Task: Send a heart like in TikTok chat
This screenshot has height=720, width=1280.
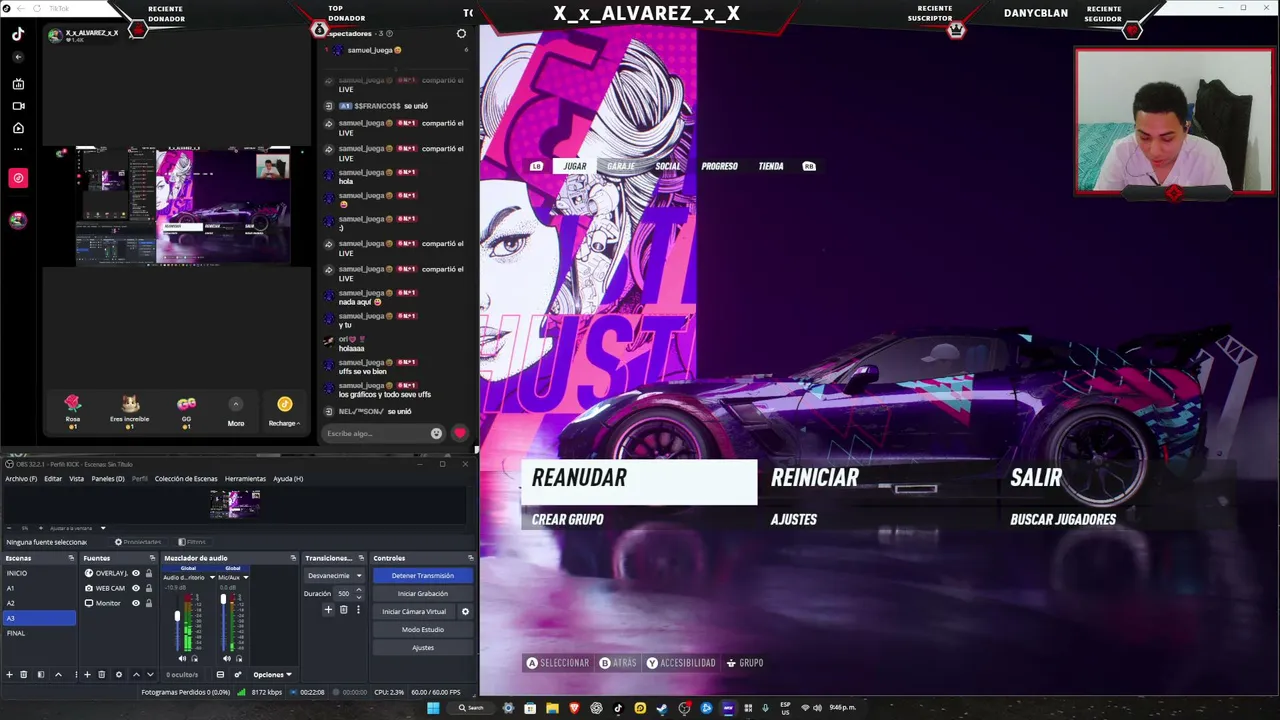Action: pos(460,434)
